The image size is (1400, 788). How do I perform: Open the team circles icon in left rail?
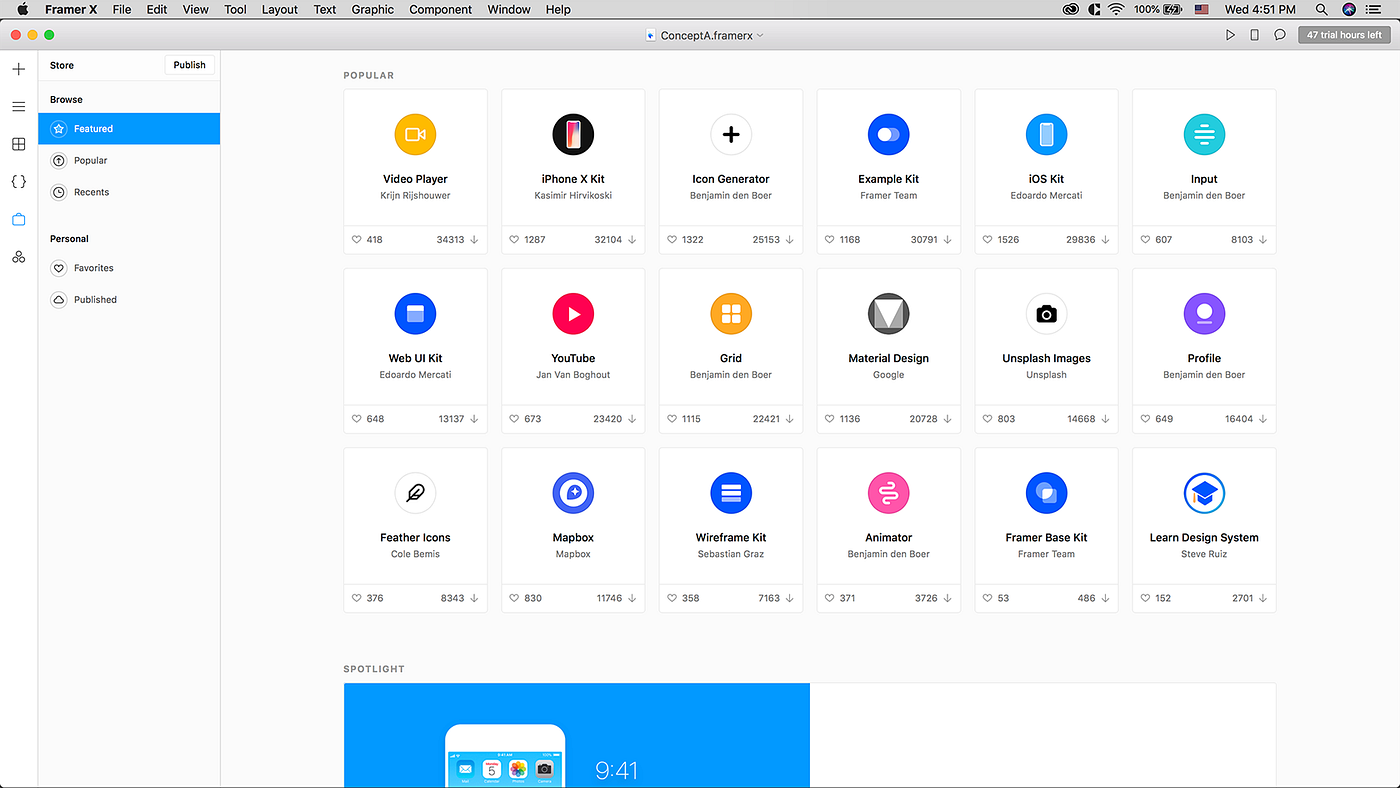19,257
